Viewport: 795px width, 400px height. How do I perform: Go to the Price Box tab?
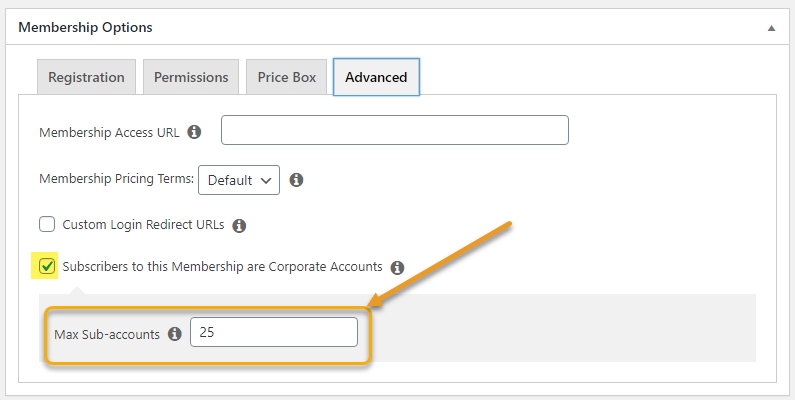(286, 77)
